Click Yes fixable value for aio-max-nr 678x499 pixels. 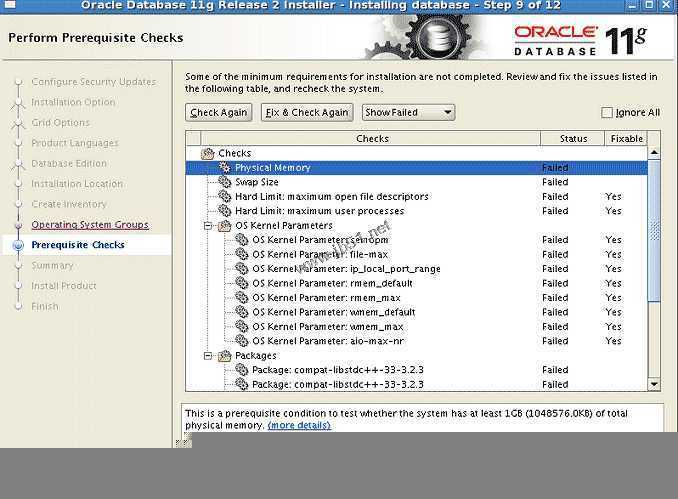(614, 341)
